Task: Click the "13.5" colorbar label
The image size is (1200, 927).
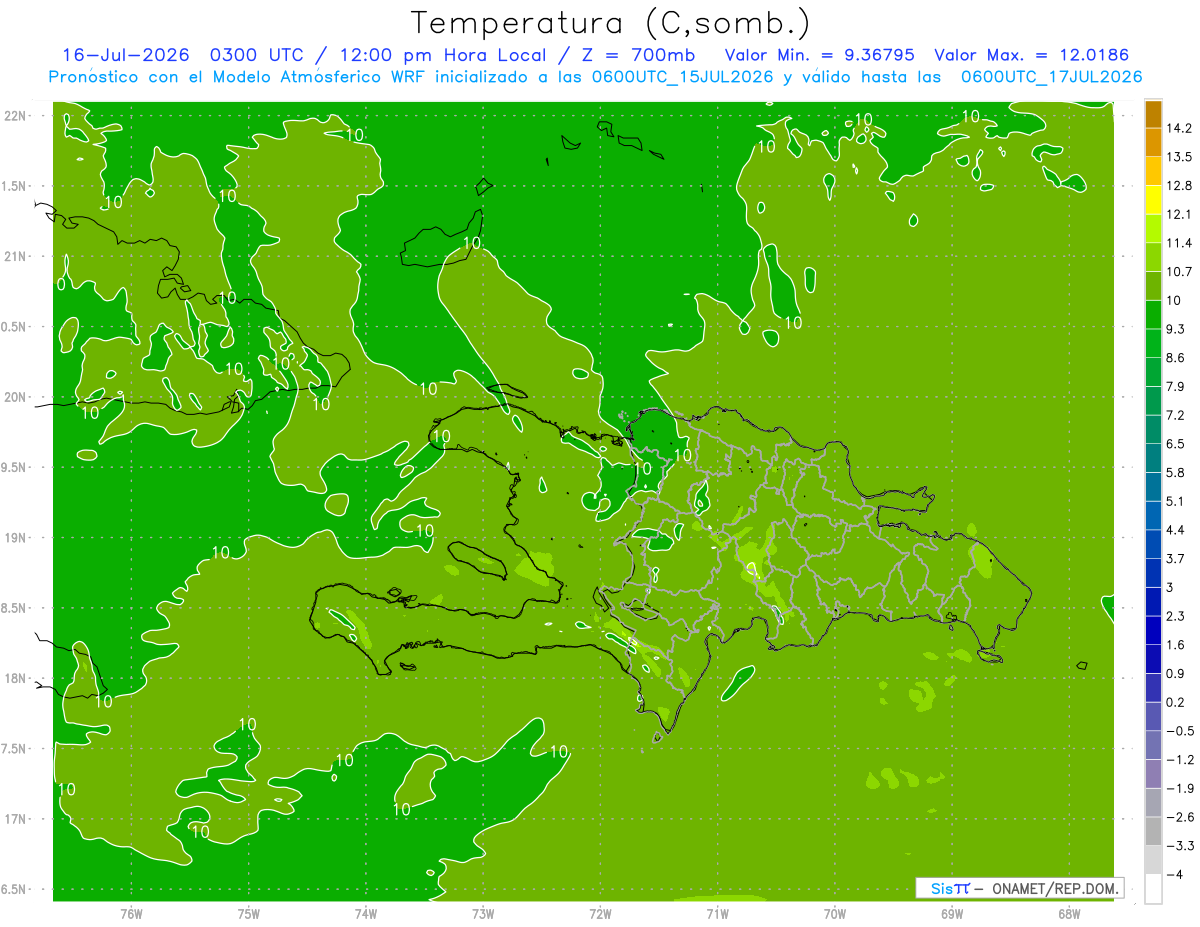Action: [1180, 157]
